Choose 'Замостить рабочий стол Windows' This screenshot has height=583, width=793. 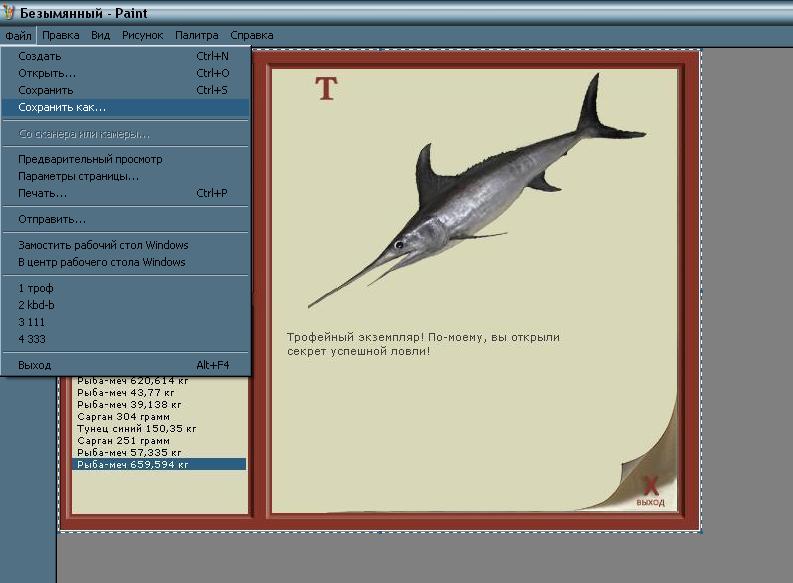(125, 245)
